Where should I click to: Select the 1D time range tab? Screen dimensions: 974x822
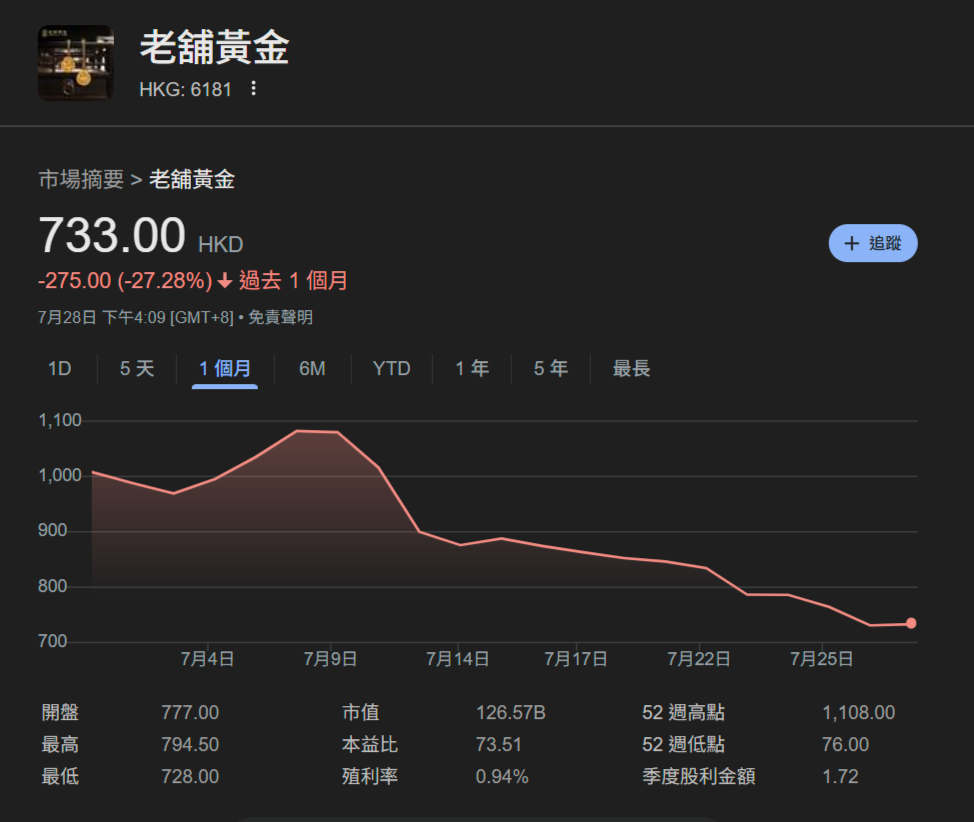point(60,369)
